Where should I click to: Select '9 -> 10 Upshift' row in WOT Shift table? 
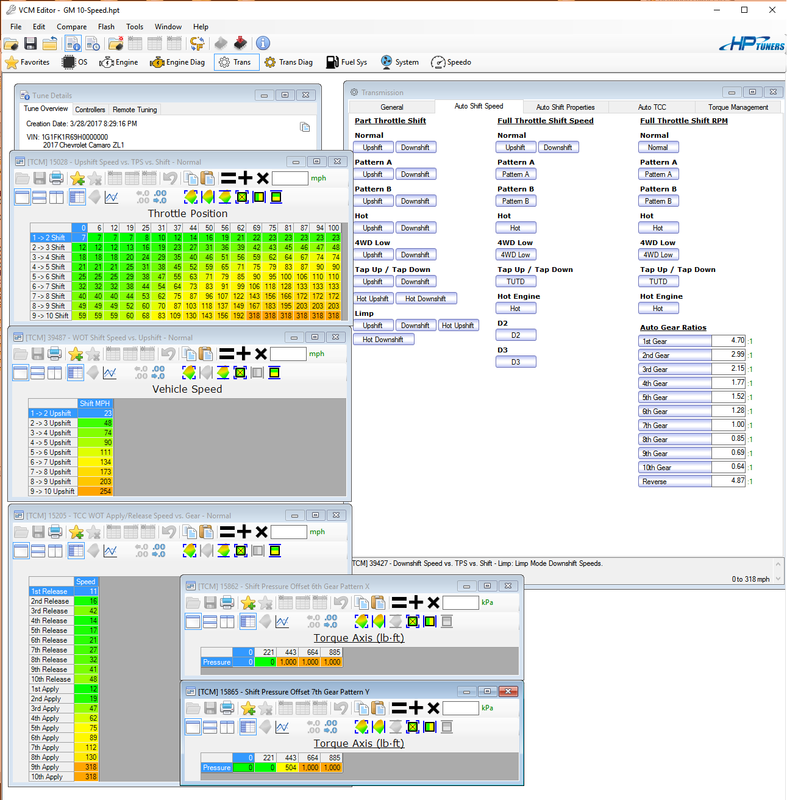click(x=53, y=491)
